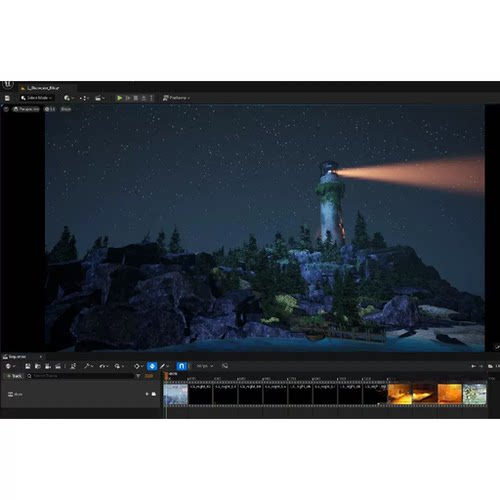Open the Sequencer pencil edit options dropdown
The image size is (500, 500).
click(x=164, y=366)
